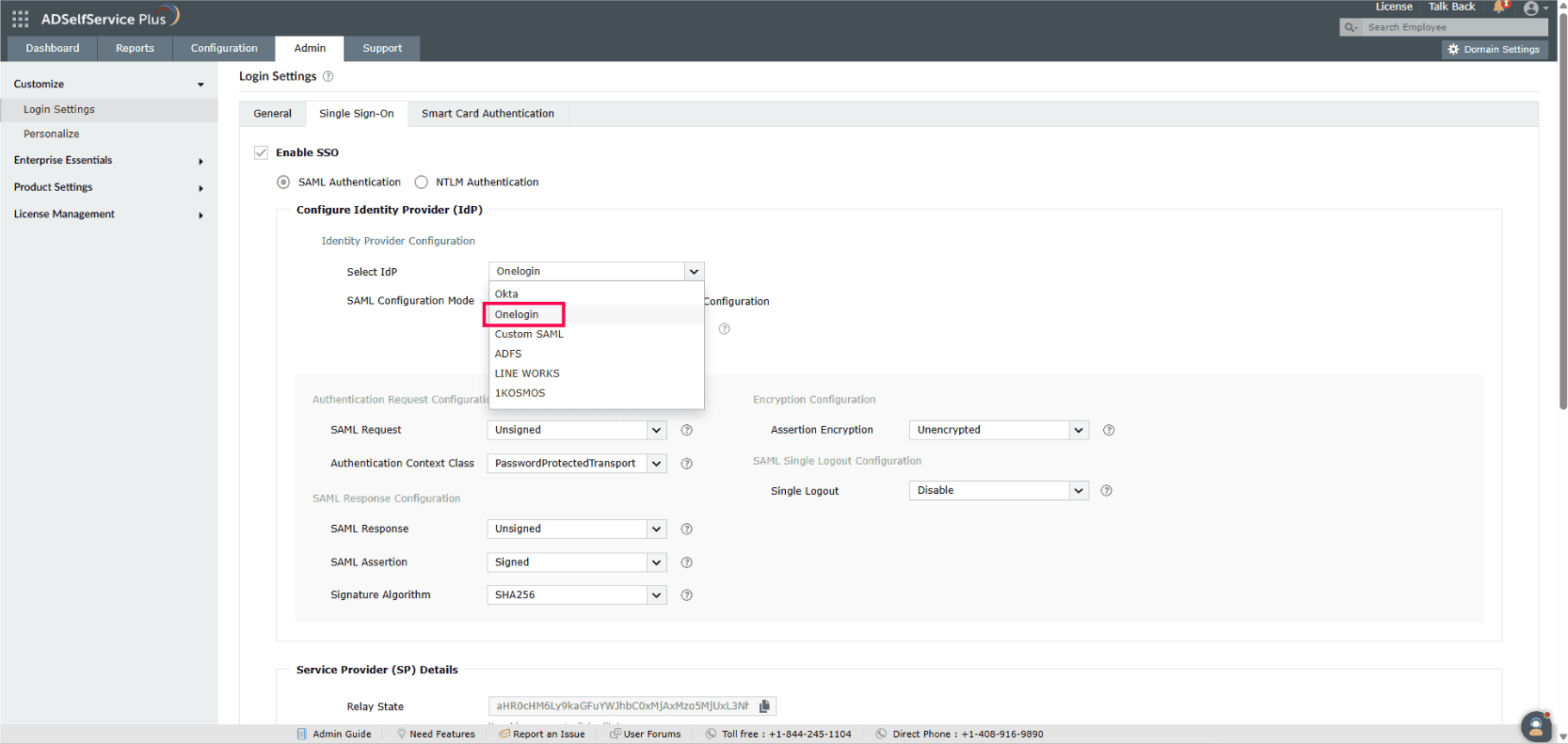Open the User Forums link

click(x=645, y=735)
